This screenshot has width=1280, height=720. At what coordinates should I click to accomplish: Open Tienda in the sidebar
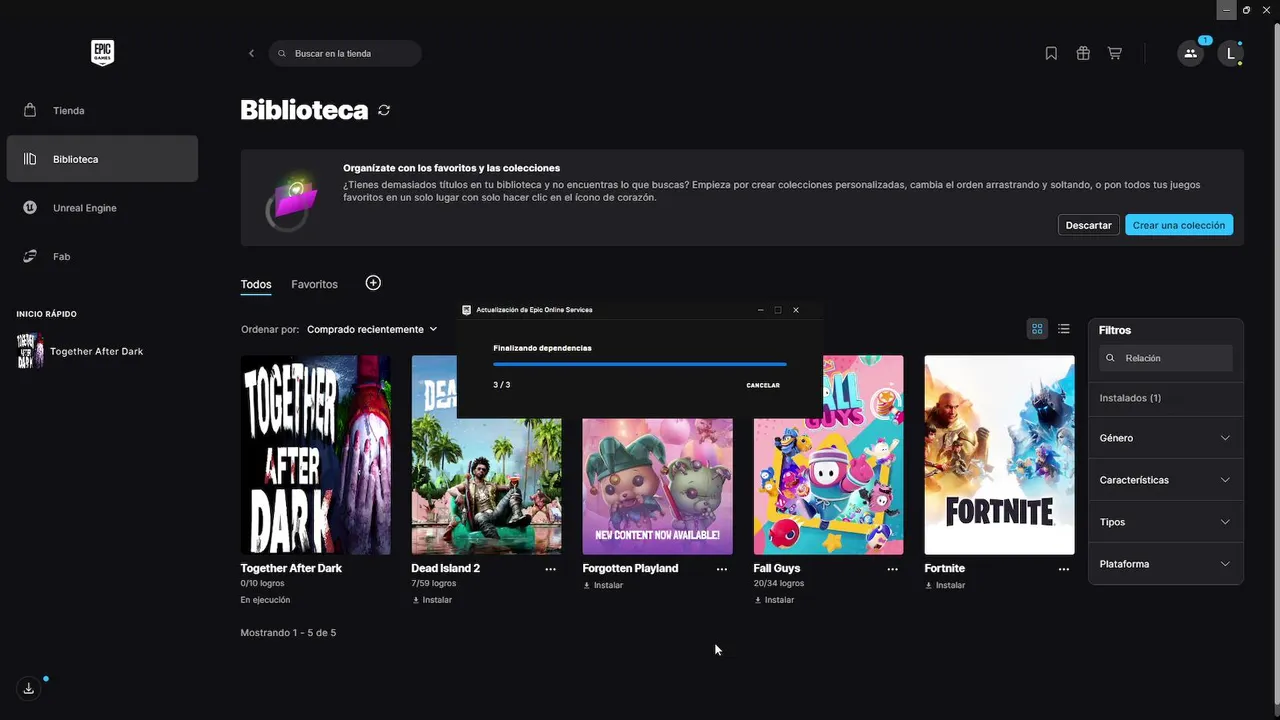[x=102, y=110]
